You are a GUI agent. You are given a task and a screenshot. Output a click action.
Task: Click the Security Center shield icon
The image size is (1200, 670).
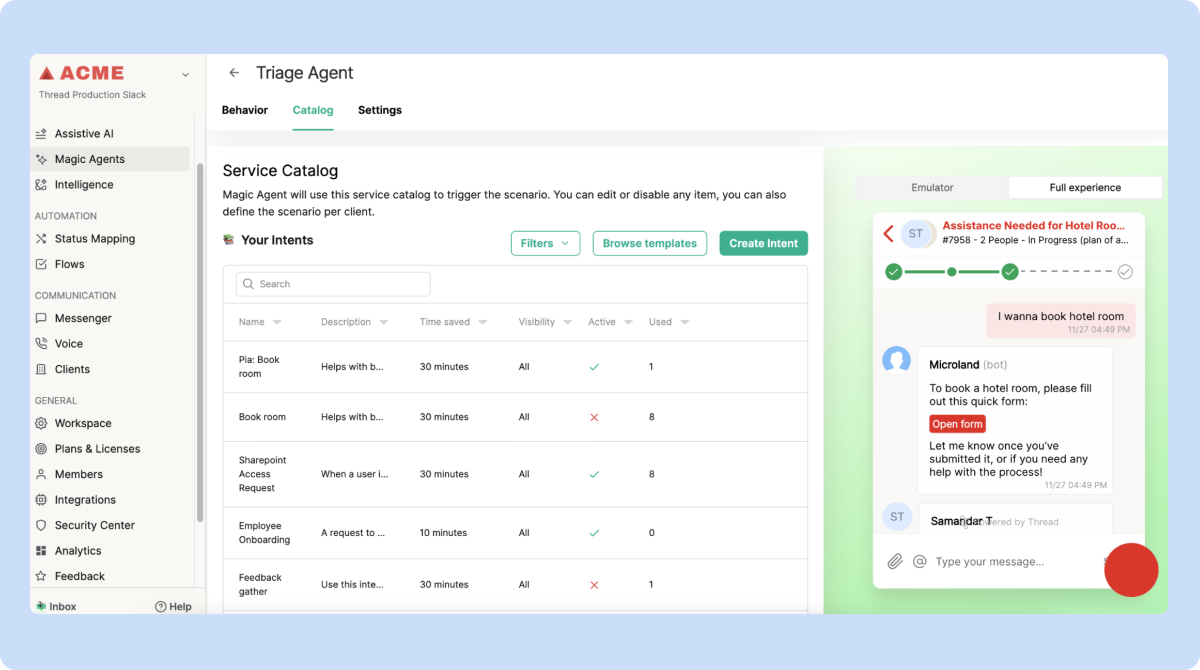(x=41, y=525)
